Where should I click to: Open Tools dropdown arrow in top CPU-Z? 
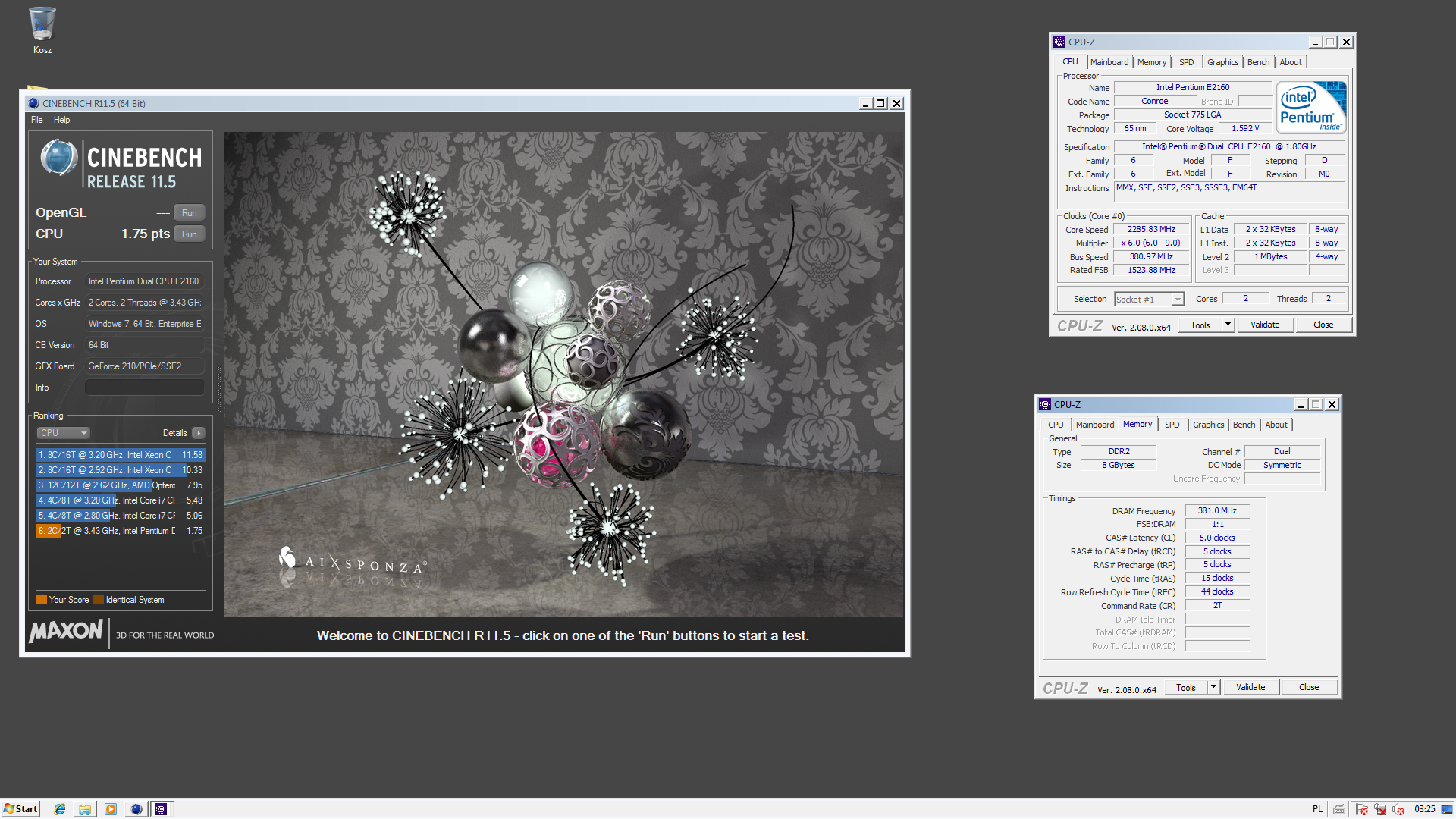point(1228,325)
